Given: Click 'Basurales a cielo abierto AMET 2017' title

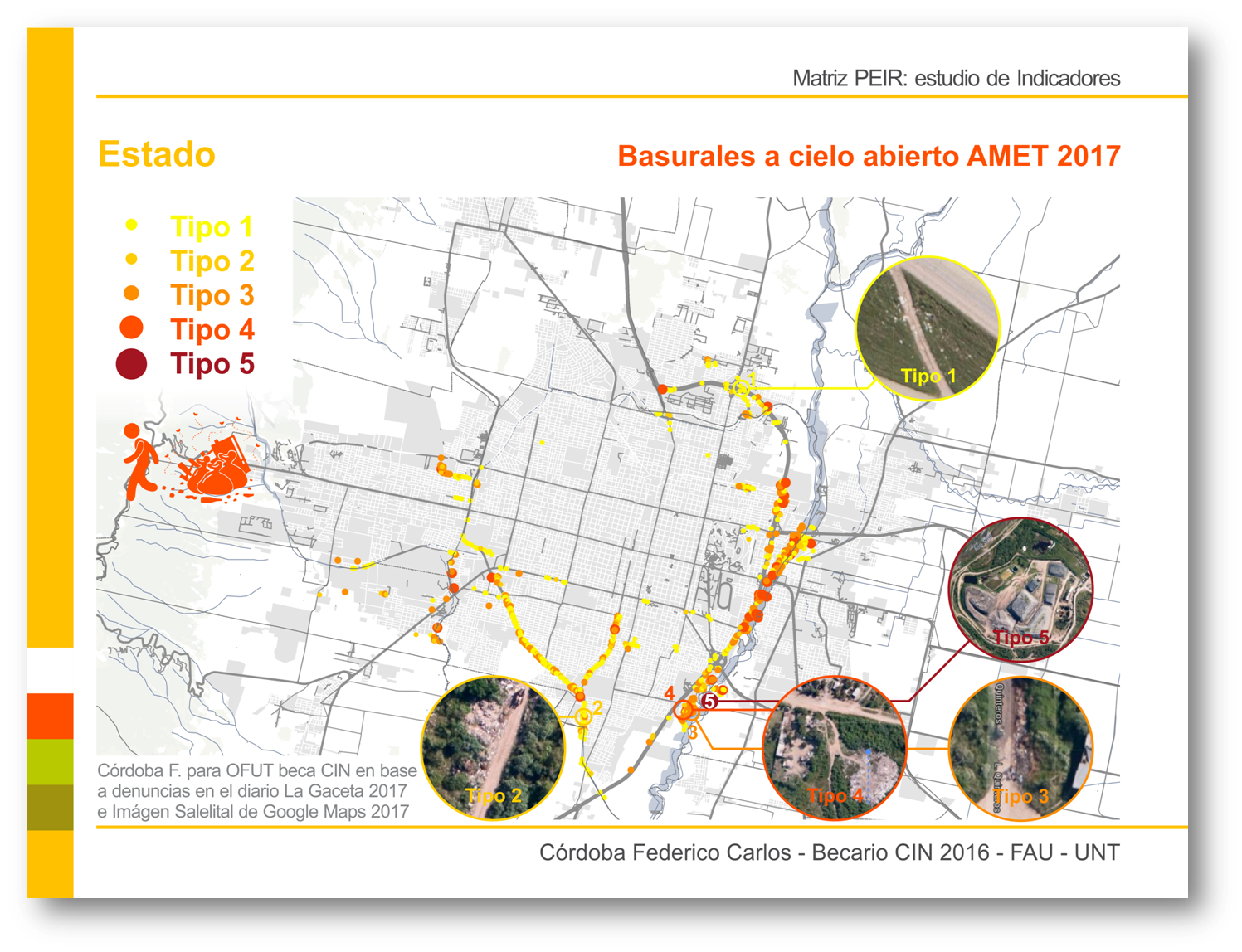Looking at the screenshot, I should [x=869, y=156].
